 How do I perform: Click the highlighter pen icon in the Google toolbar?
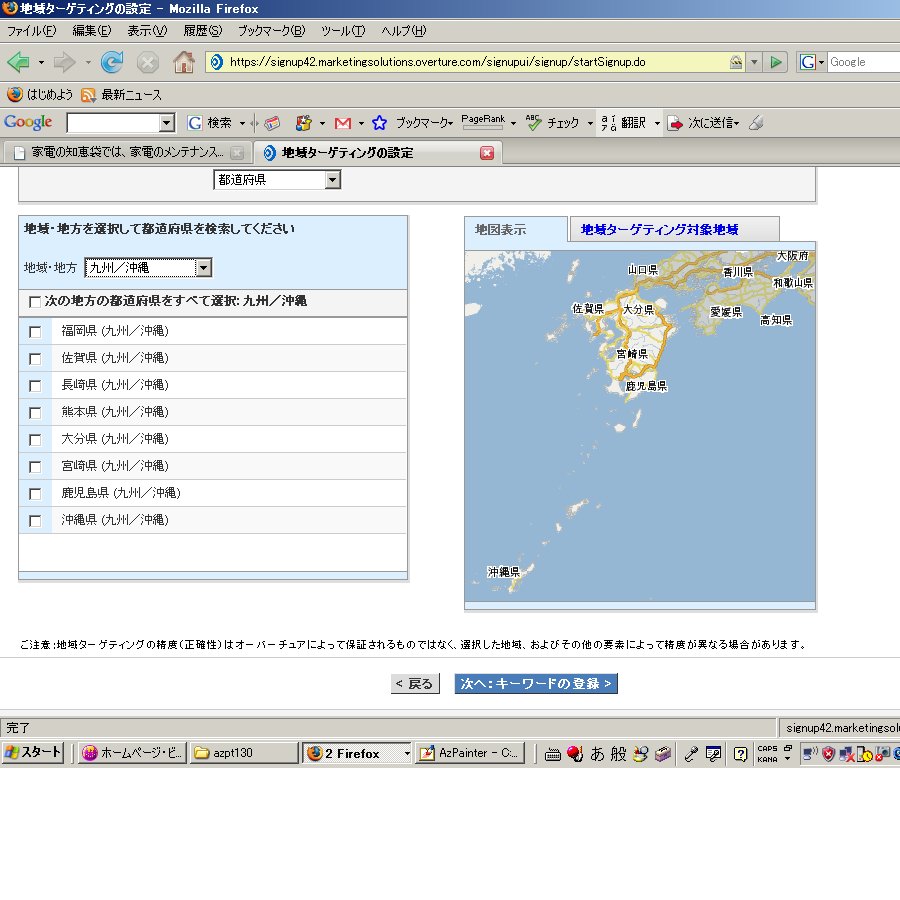[x=757, y=122]
